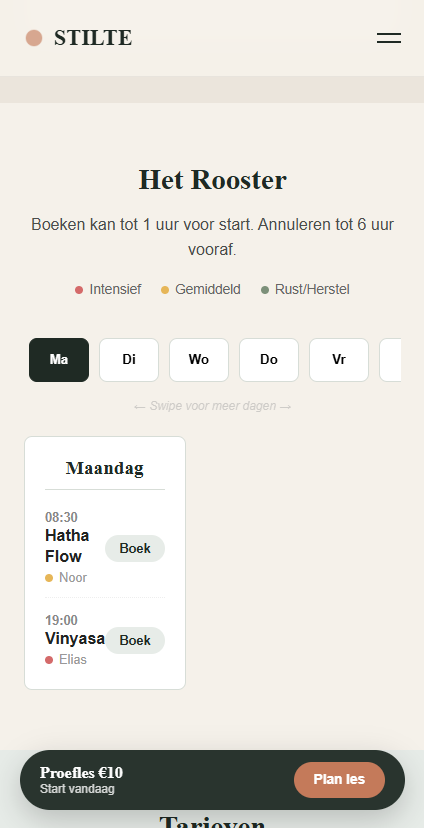Click the Start vandaag subtitle
The width and height of the screenshot is (424, 828).
coord(77,789)
